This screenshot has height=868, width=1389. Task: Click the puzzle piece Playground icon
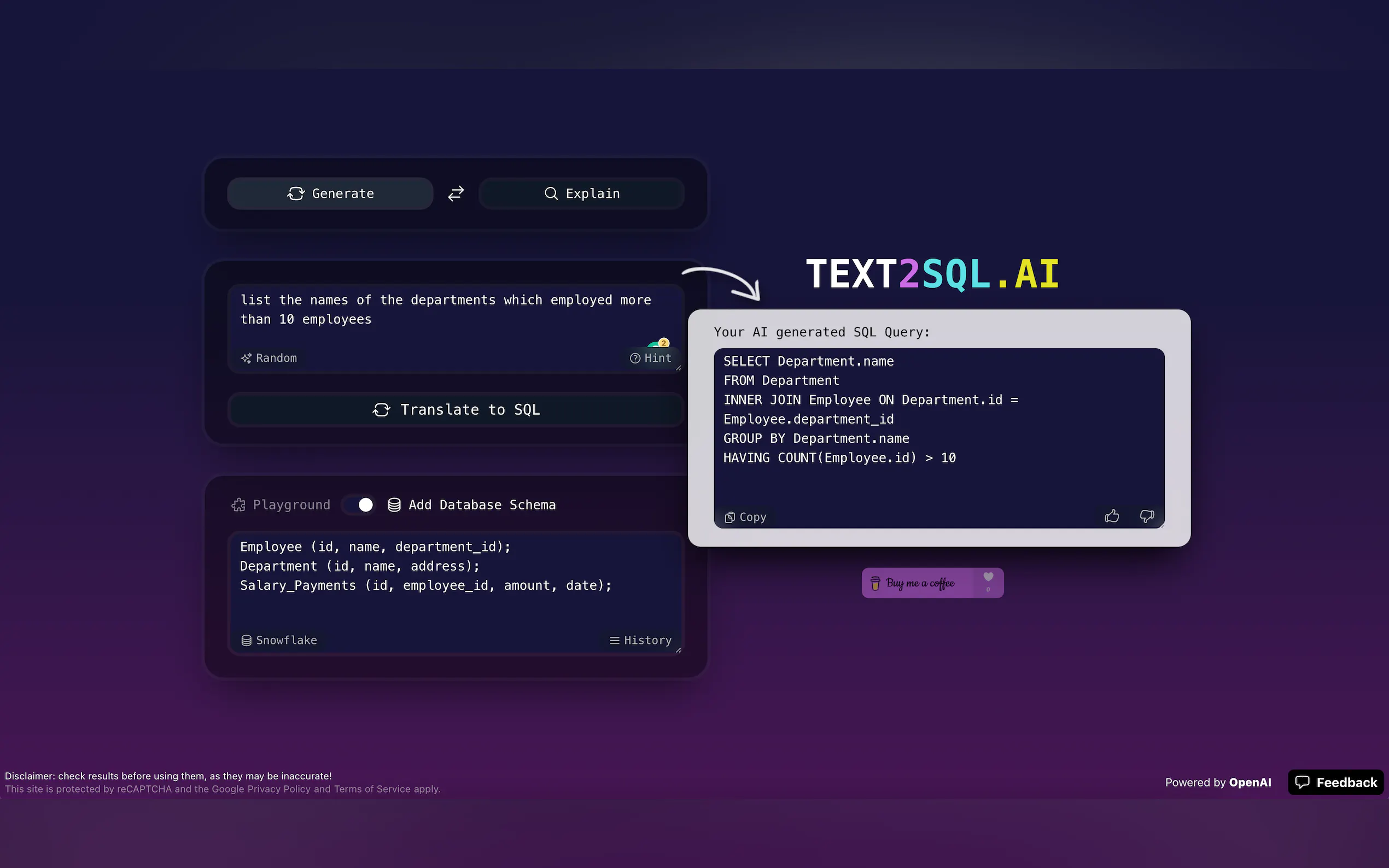239,505
